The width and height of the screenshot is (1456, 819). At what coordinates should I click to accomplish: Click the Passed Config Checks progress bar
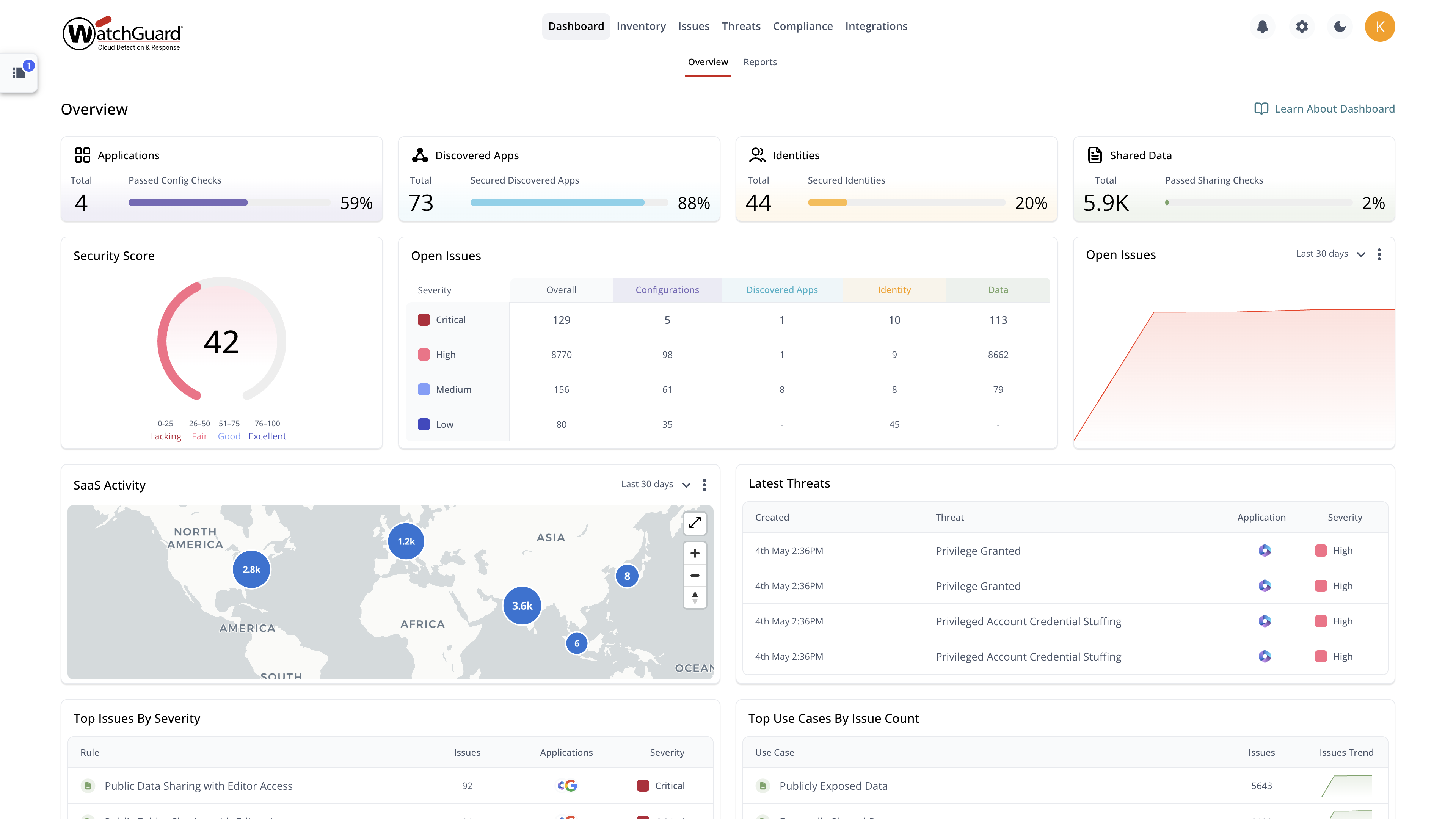click(229, 203)
